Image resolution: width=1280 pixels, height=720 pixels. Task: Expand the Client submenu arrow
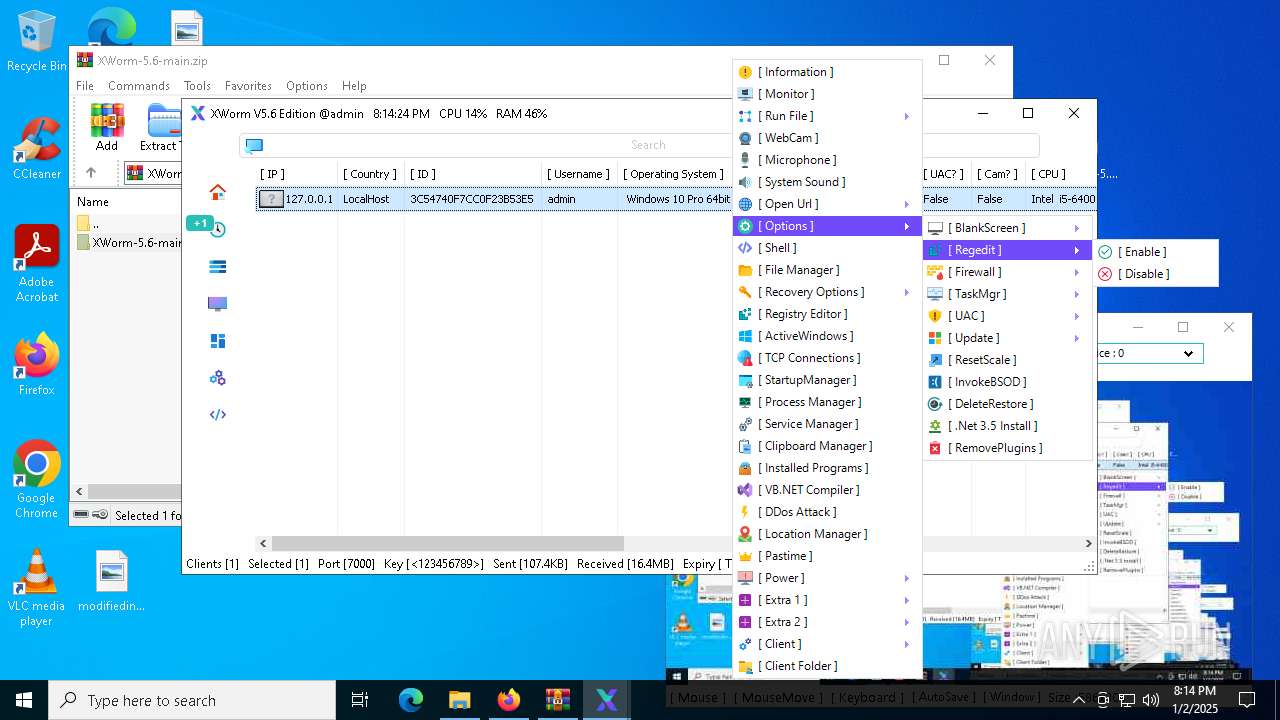click(907, 644)
